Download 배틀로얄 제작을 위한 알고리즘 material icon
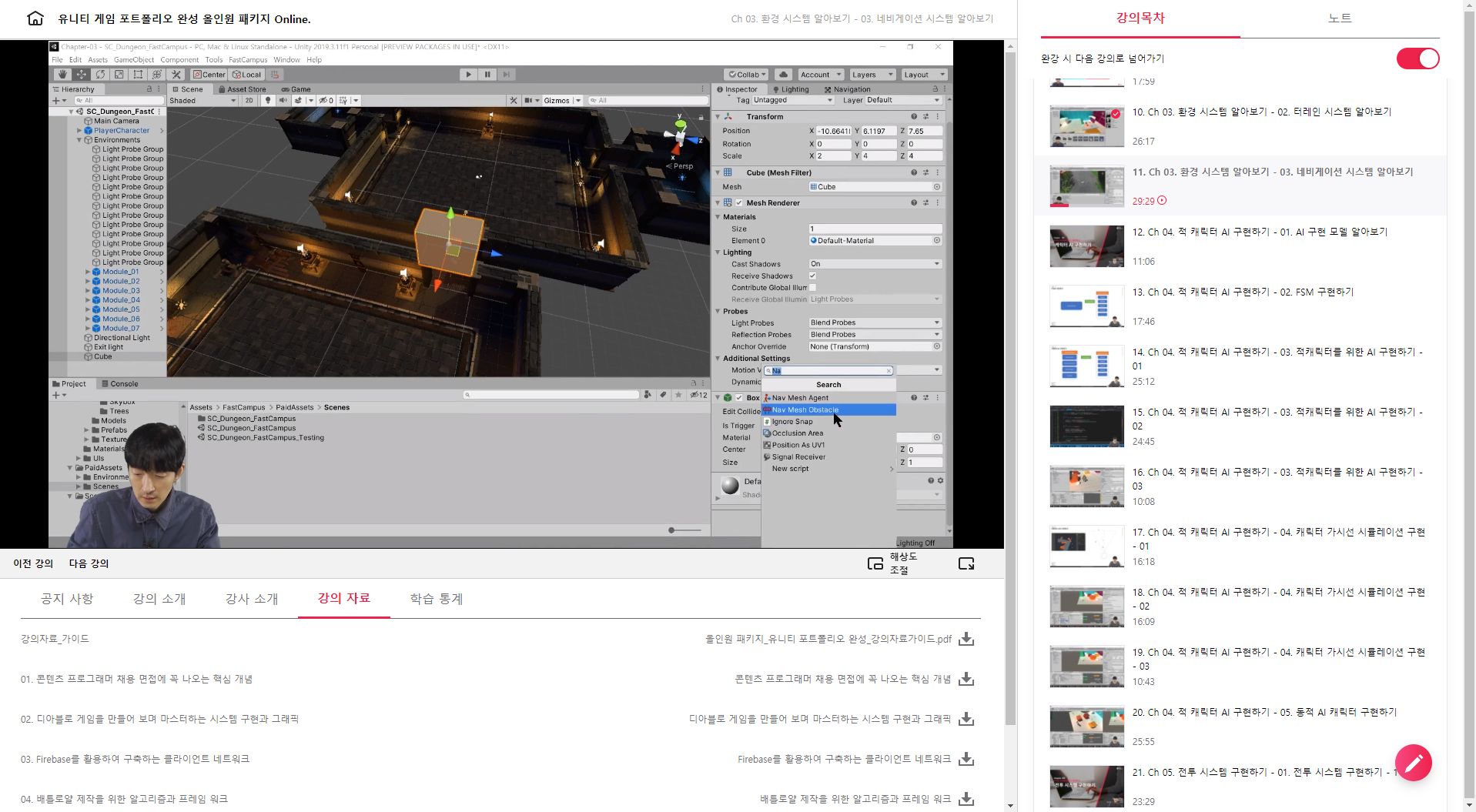Viewport: 1476px width, 812px height. [966, 799]
